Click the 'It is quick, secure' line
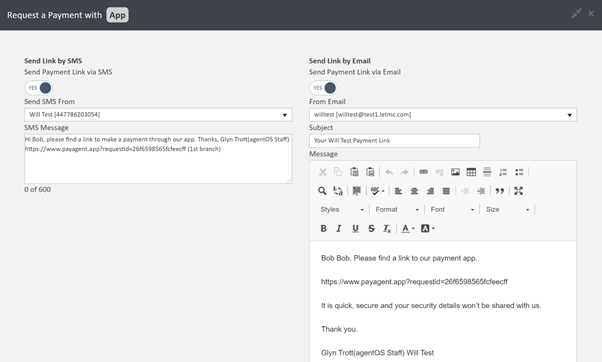Screen dimensions: 602x362 (x=431, y=306)
